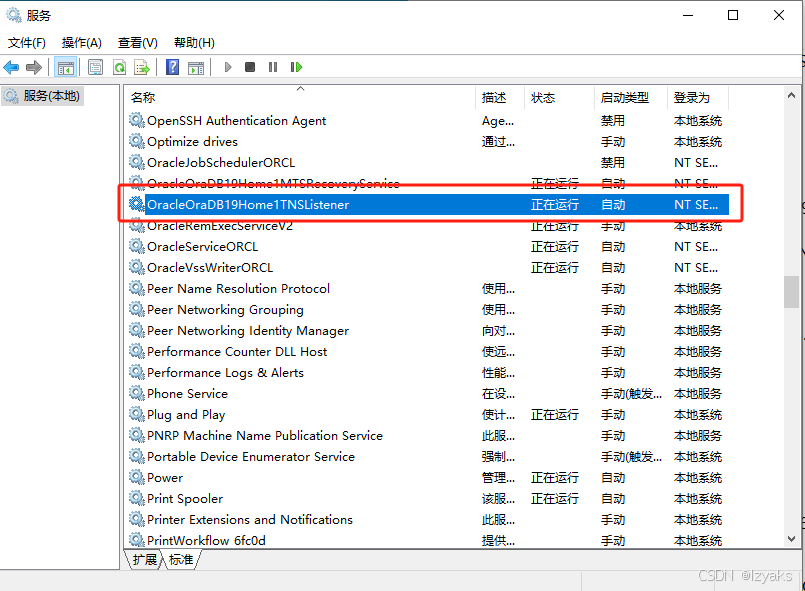Click the Services window title gear icon

pyautogui.click(x=13, y=15)
